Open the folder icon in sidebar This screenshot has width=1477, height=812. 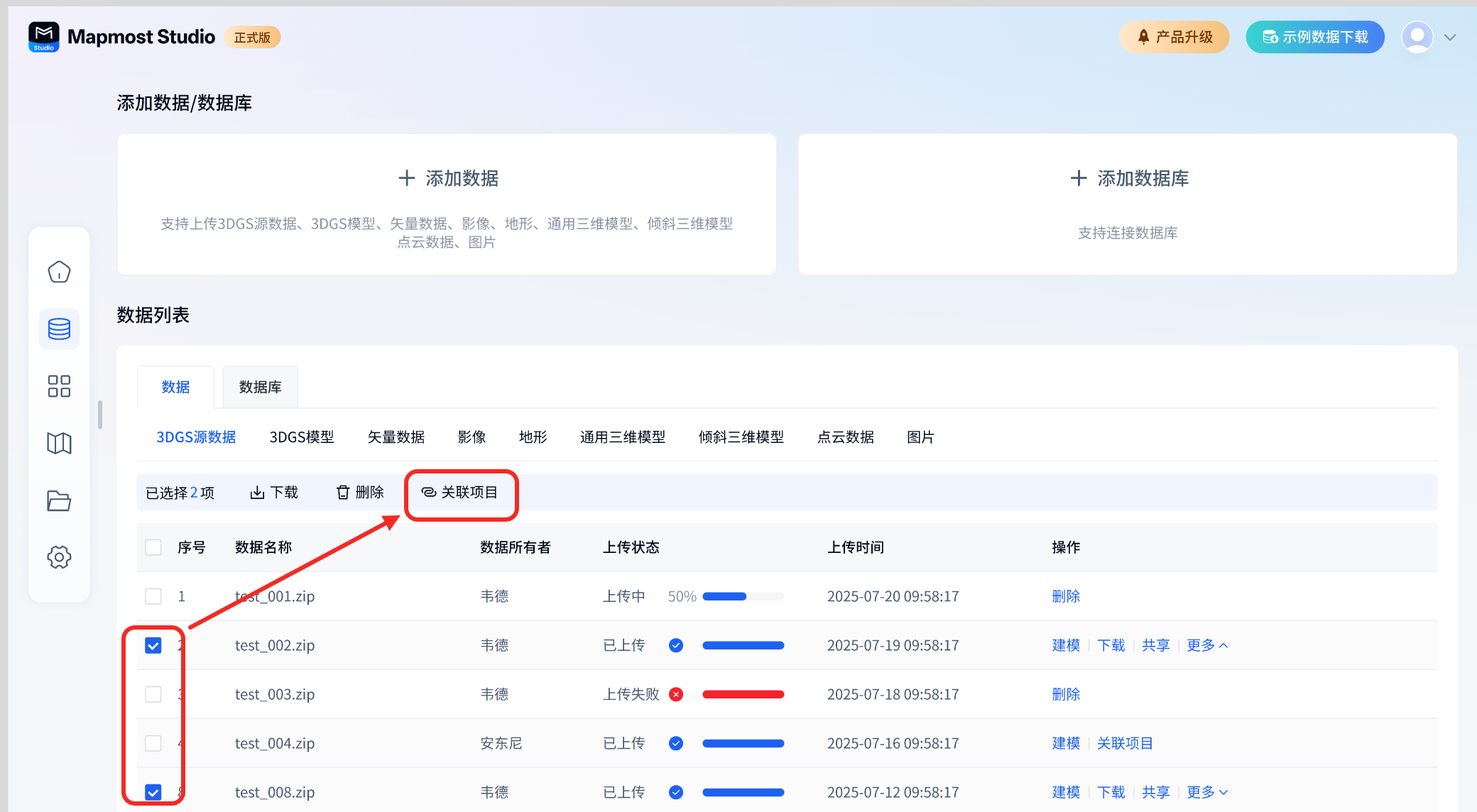coord(59,500)
